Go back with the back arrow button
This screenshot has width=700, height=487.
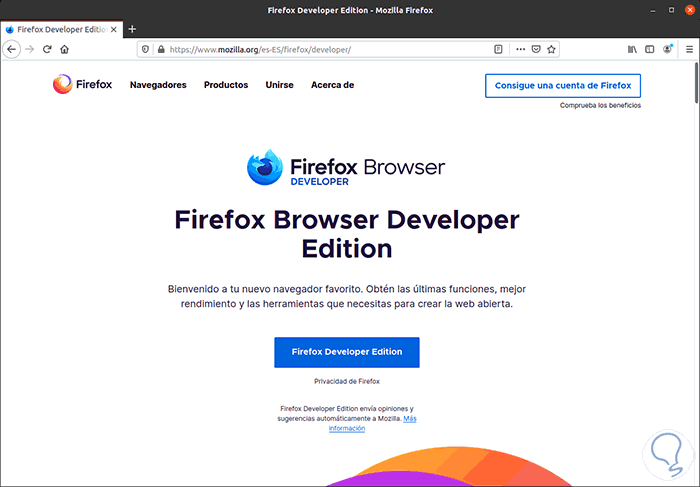[x=12, y=49]
